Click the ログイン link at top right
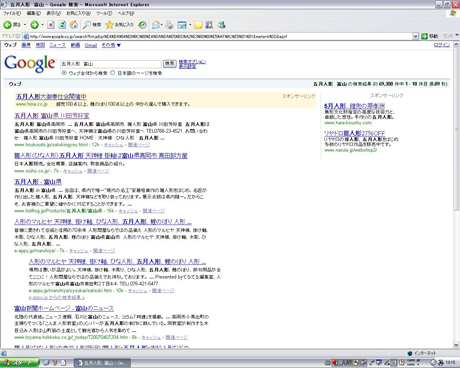This screenshot has width=460, height=368. [442, 45]
